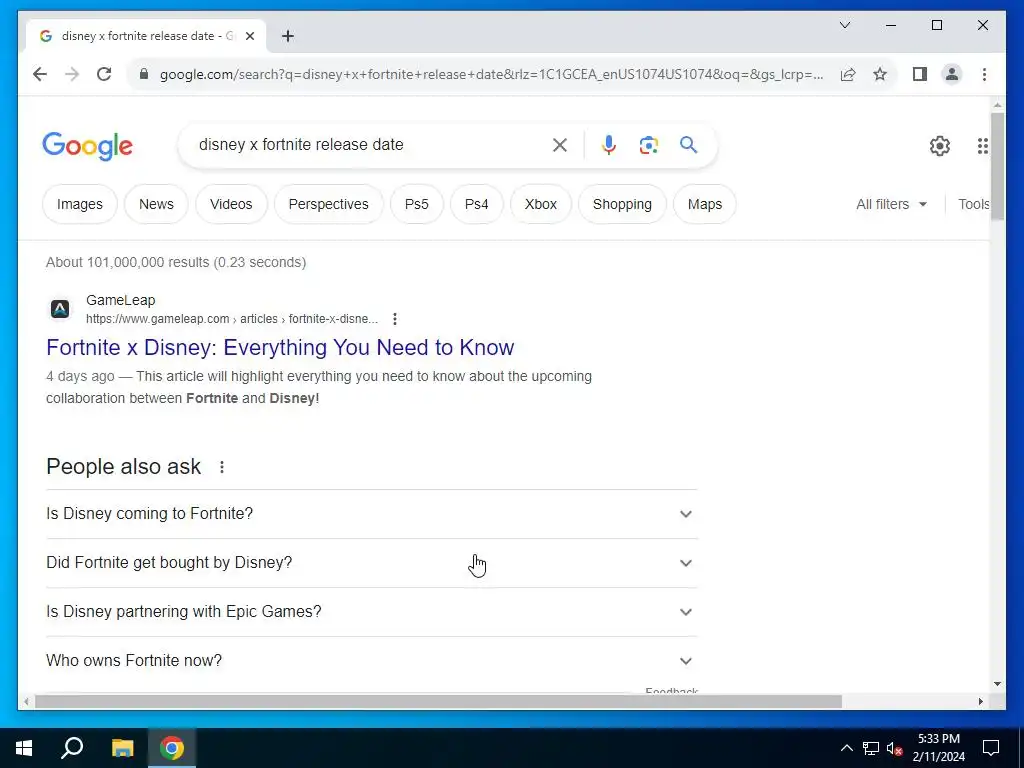Viewport: 1024px width, 768px height.
Task: Start voice search with the microphone icon
Action: pyautogui.click(x=609, y=145)
